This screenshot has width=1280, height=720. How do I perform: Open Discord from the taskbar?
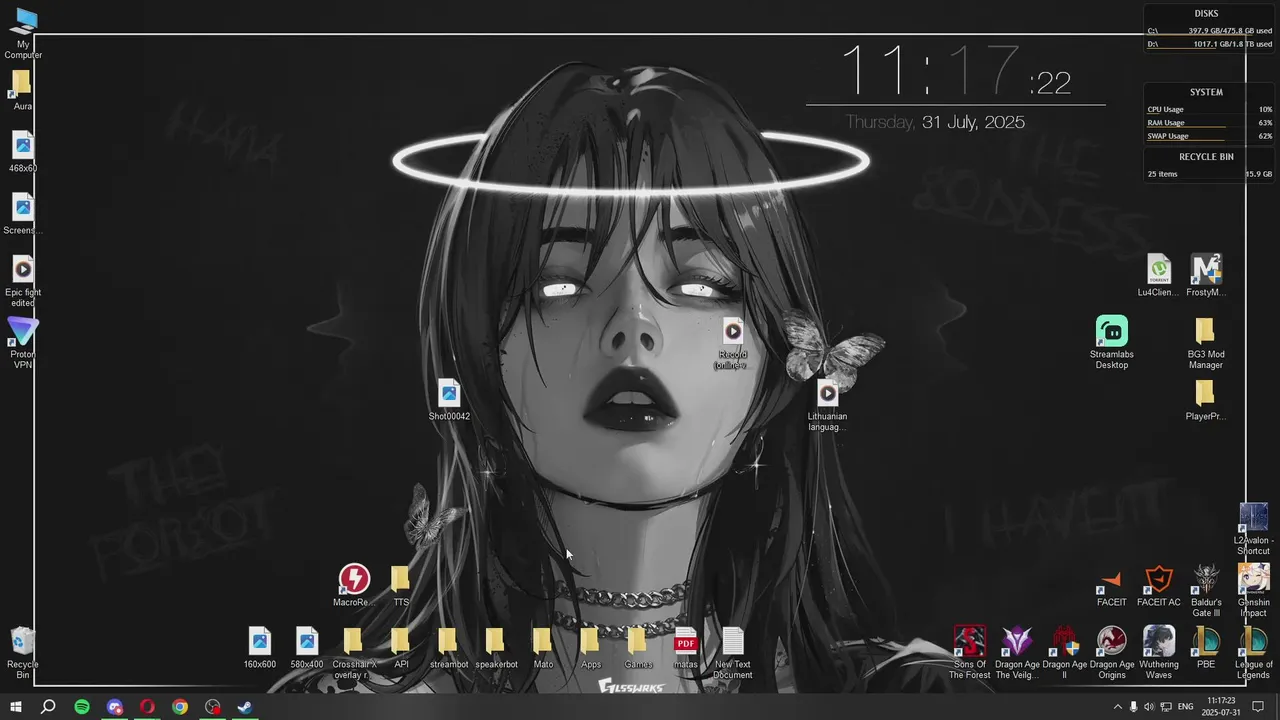tap(115, 707)
